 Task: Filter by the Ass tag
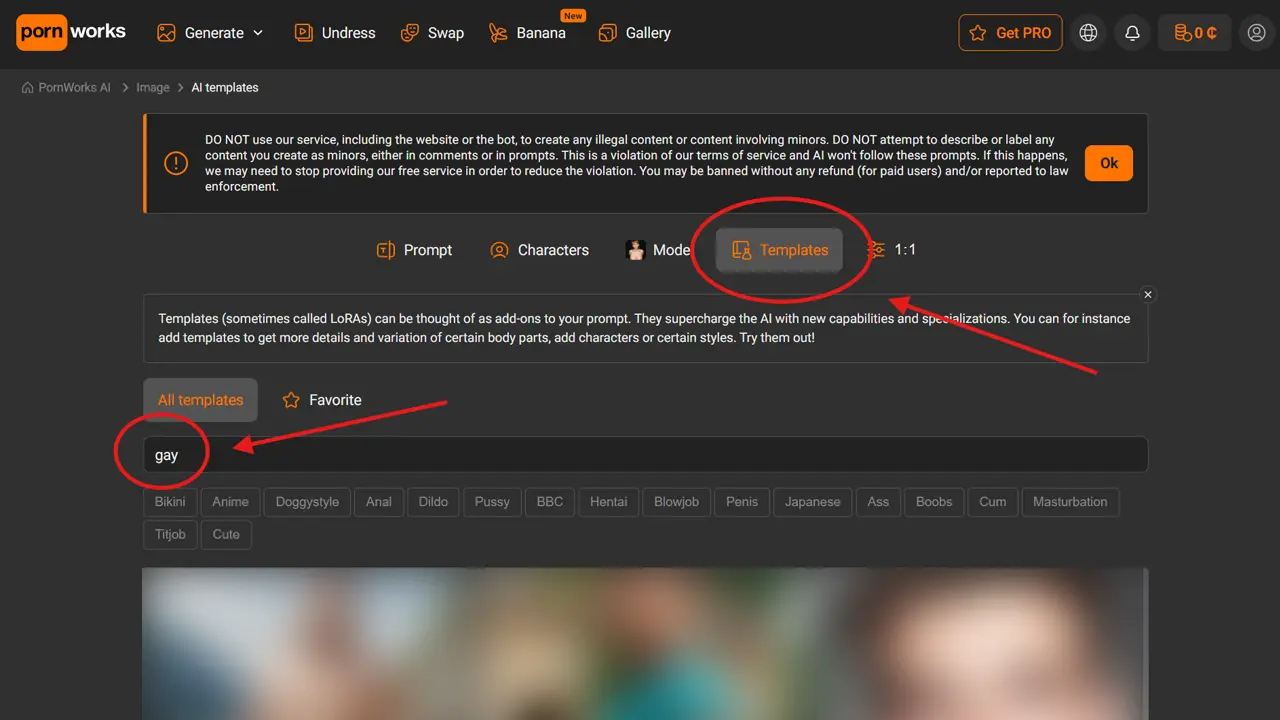pos(878,502)
